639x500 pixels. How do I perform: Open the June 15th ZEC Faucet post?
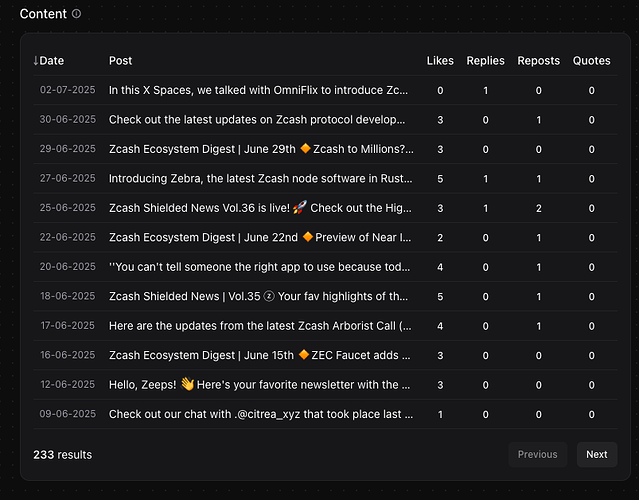point(258,355)
